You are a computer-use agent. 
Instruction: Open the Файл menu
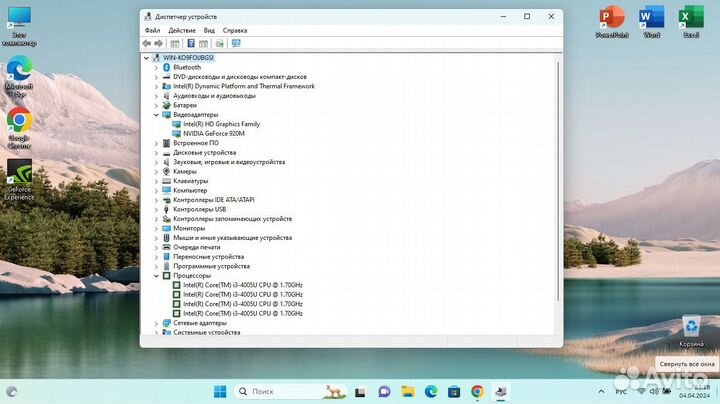(152, 30)
